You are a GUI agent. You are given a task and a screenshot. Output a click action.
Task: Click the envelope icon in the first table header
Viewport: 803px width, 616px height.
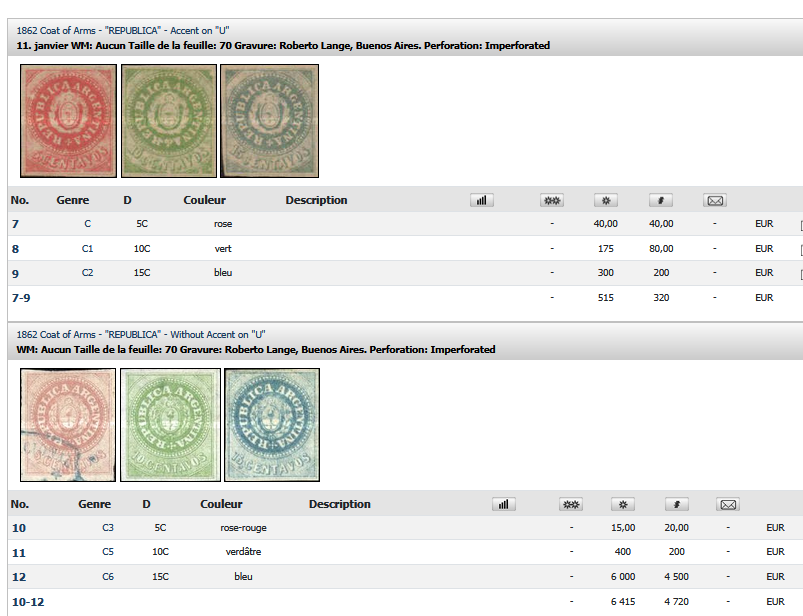coord(715,200)
